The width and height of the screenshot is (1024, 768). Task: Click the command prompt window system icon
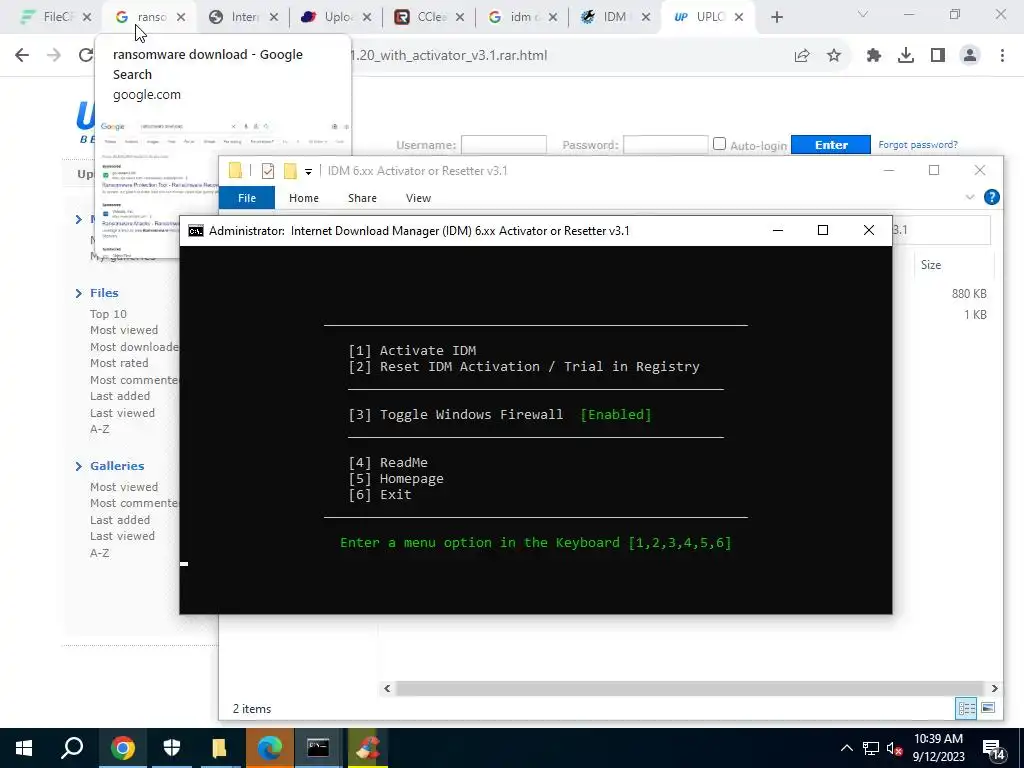click(195, 231)
